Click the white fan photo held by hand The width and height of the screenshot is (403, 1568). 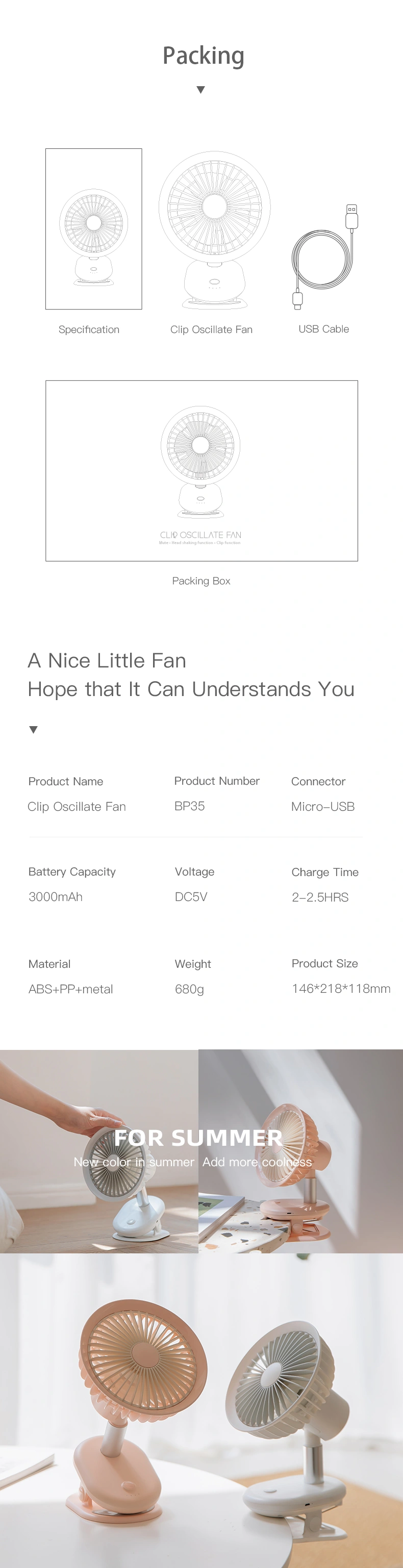coord(99,1150)
